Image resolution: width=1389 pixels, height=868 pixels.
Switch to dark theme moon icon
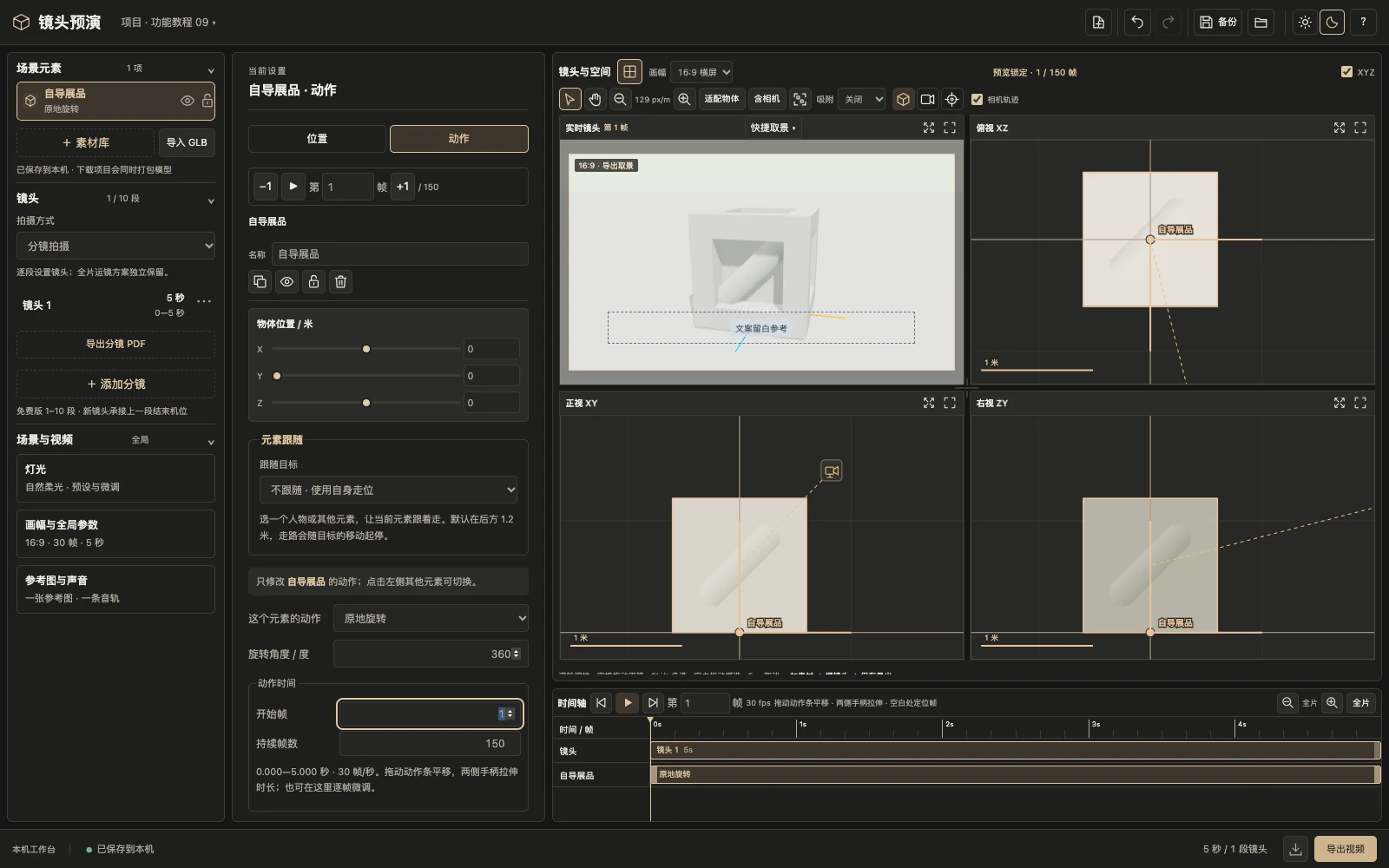[1332, 23]
